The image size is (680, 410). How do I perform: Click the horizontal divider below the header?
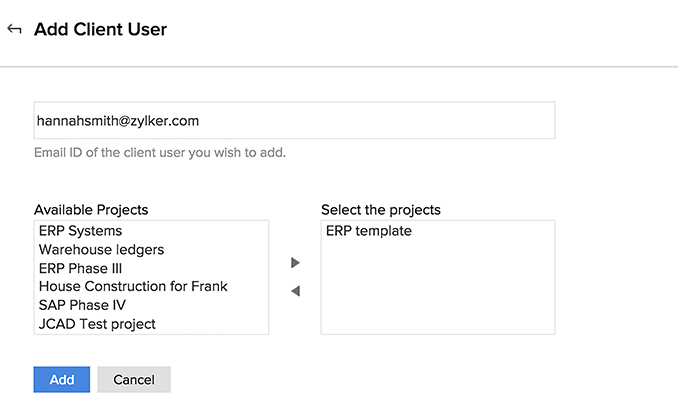click(x=340, y=67)
